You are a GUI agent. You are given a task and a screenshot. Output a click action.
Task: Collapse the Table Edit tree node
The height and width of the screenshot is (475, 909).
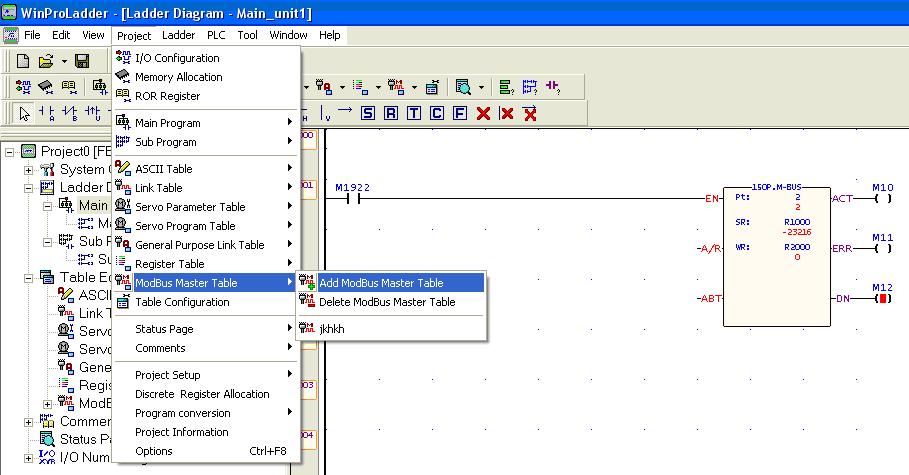[x=28, y=278]
